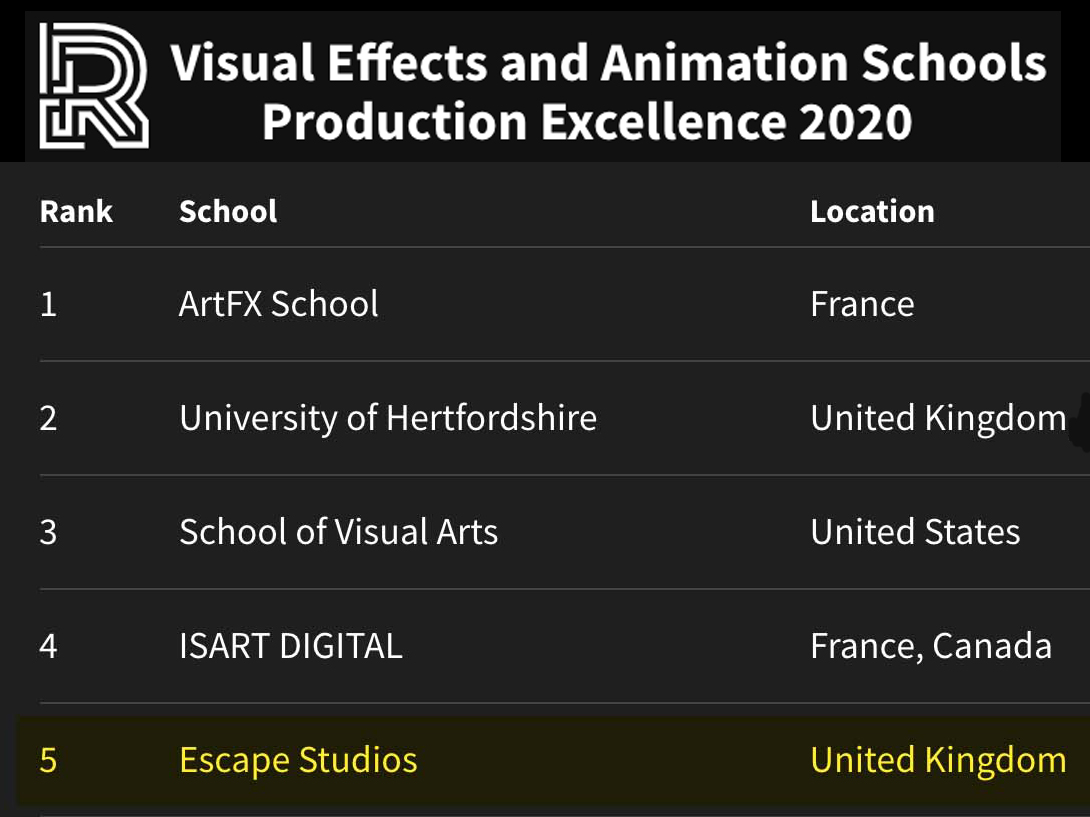The width and height of the screenshot is (1090, 817).
Task: Open the School of Visual Arts entry
Action: click(x=338, y=532)
